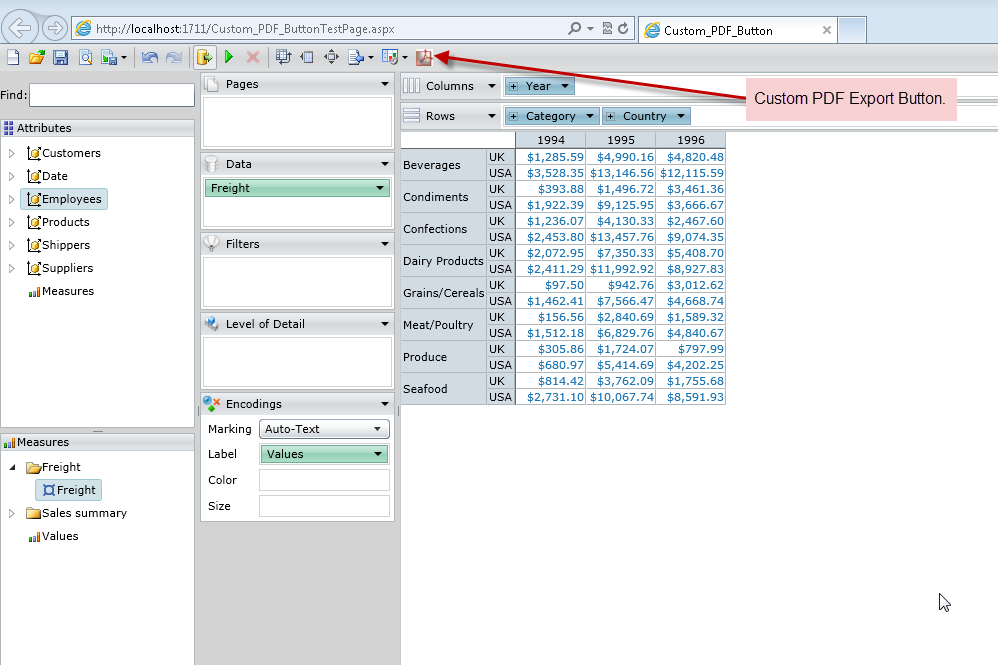Viewport: 998px width, 665px height.
Task: Save using the floppy disk icon
Action: click(60, 57)
